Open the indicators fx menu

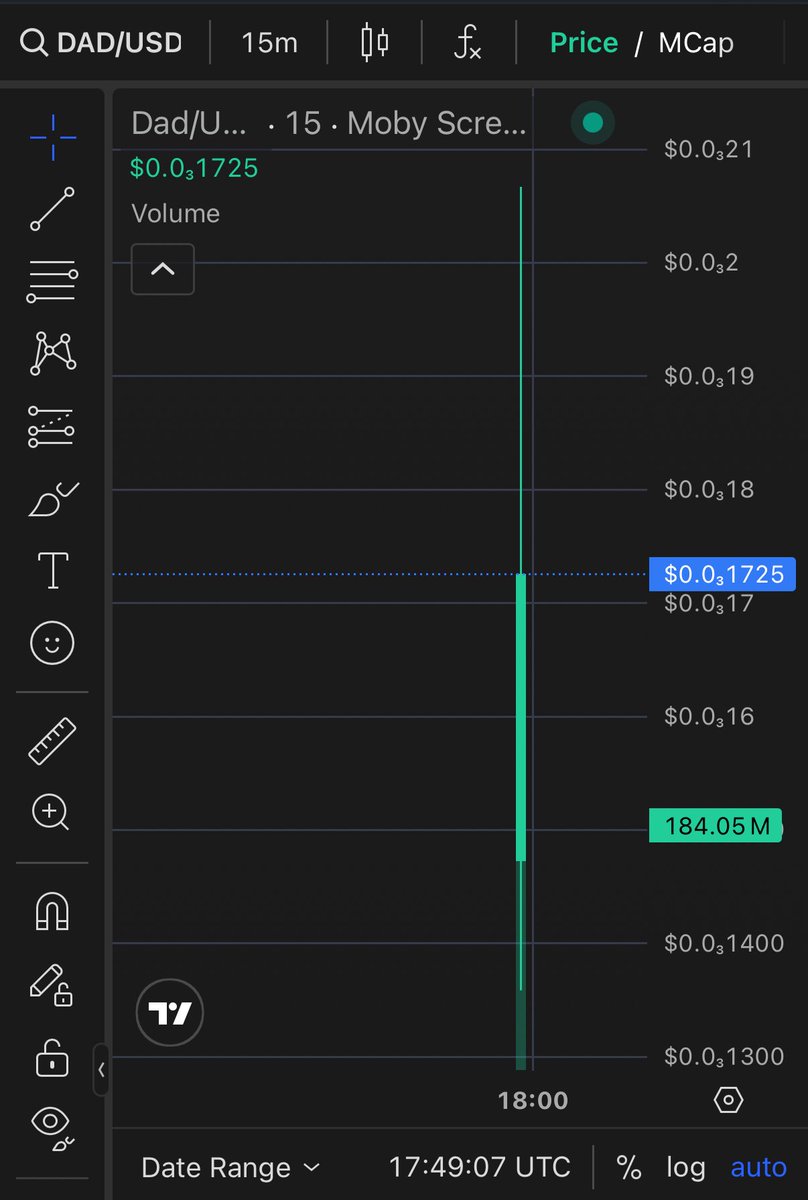point(467,43)
